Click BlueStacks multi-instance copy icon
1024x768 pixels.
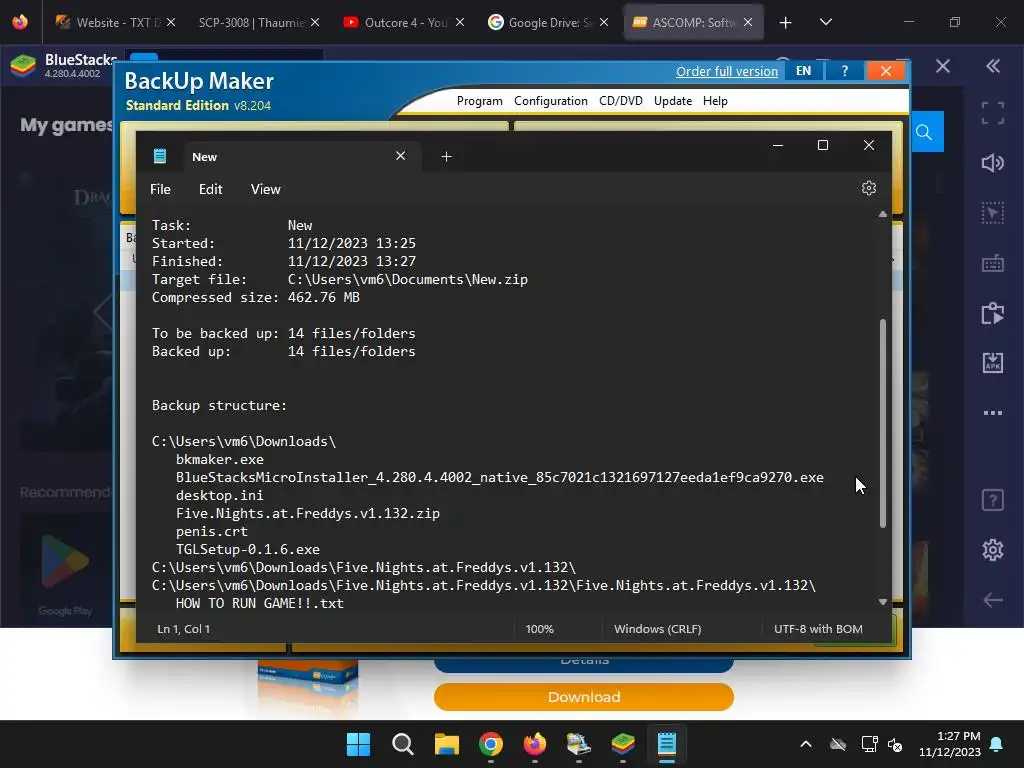[x=993, y=313]
